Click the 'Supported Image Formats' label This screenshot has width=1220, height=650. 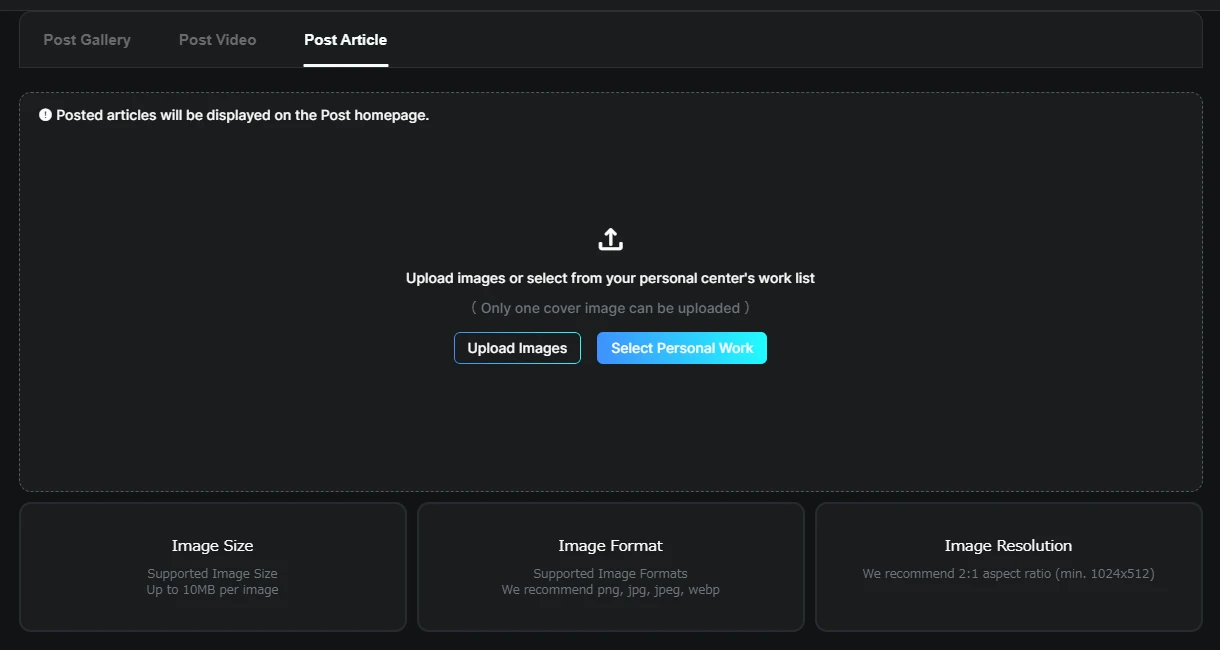point(610,574)
